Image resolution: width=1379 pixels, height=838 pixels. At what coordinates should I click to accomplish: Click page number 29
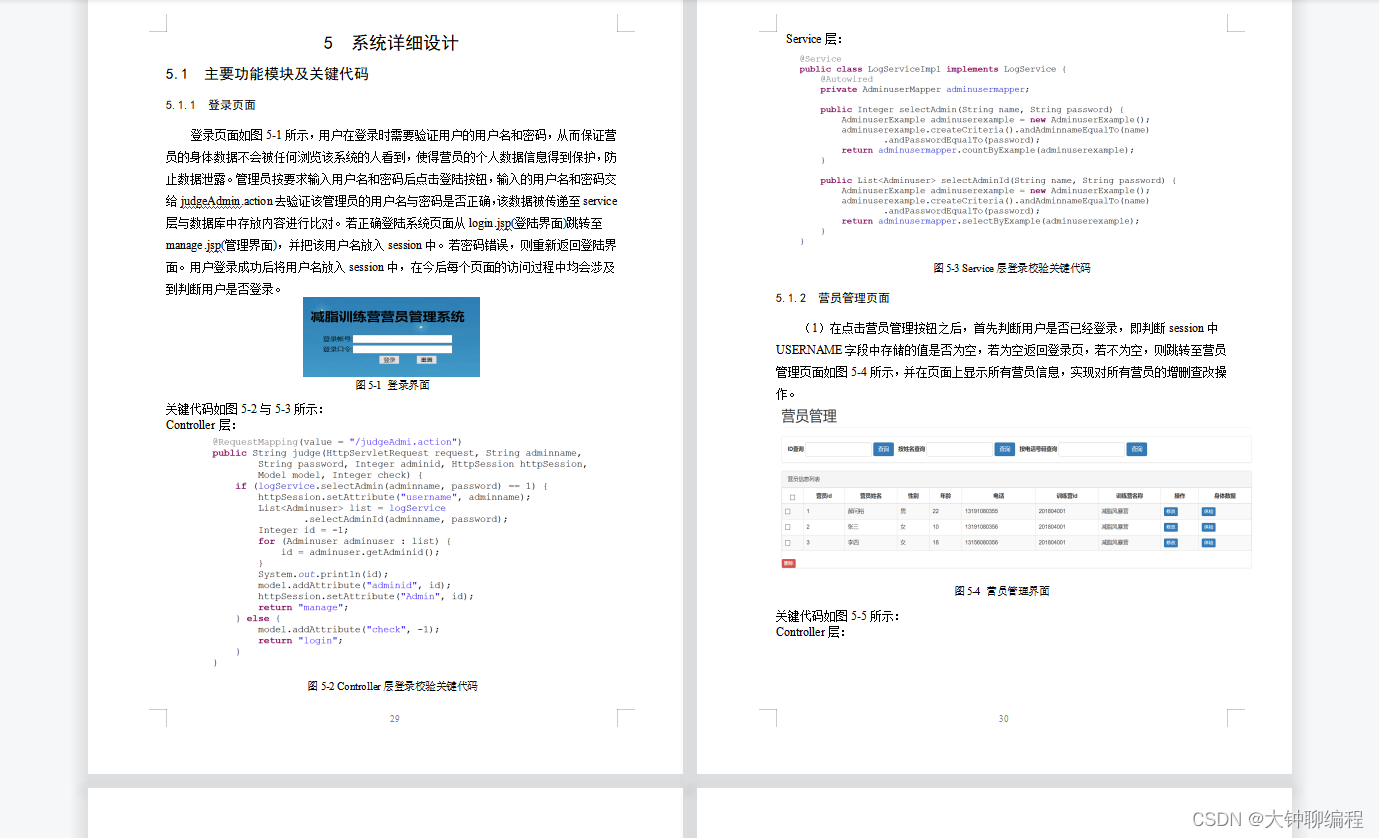(x=395, y=719)
